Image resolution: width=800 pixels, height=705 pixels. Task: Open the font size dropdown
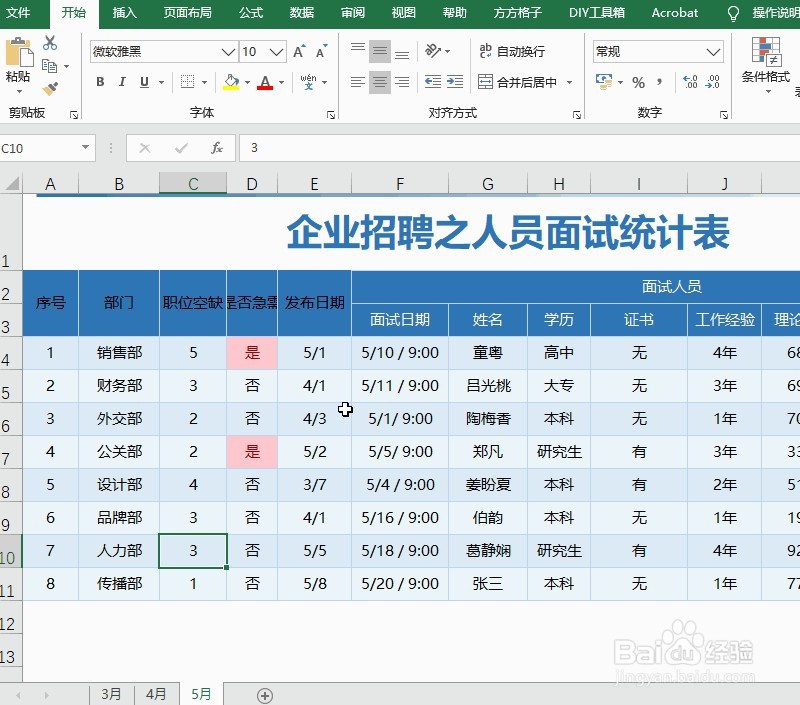(275, 50)
